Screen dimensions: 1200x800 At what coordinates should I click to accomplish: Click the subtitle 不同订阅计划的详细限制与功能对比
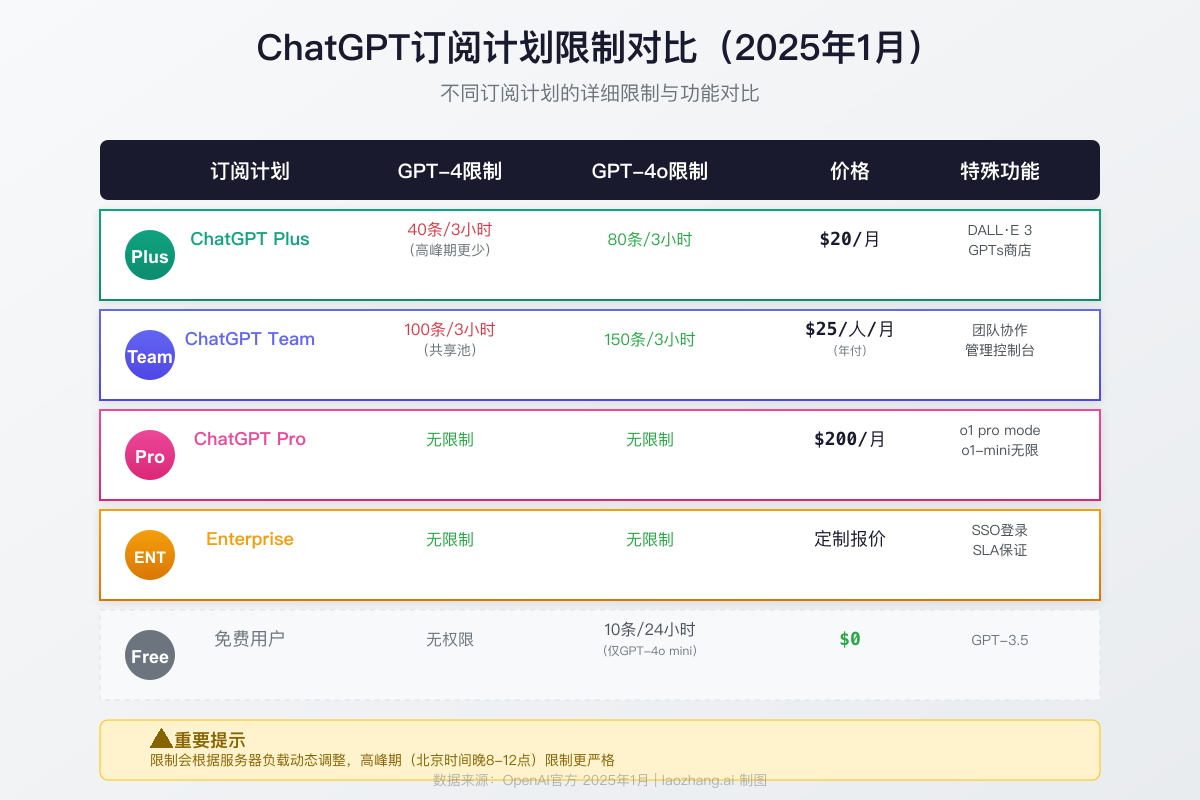click(x=600, y=93)
